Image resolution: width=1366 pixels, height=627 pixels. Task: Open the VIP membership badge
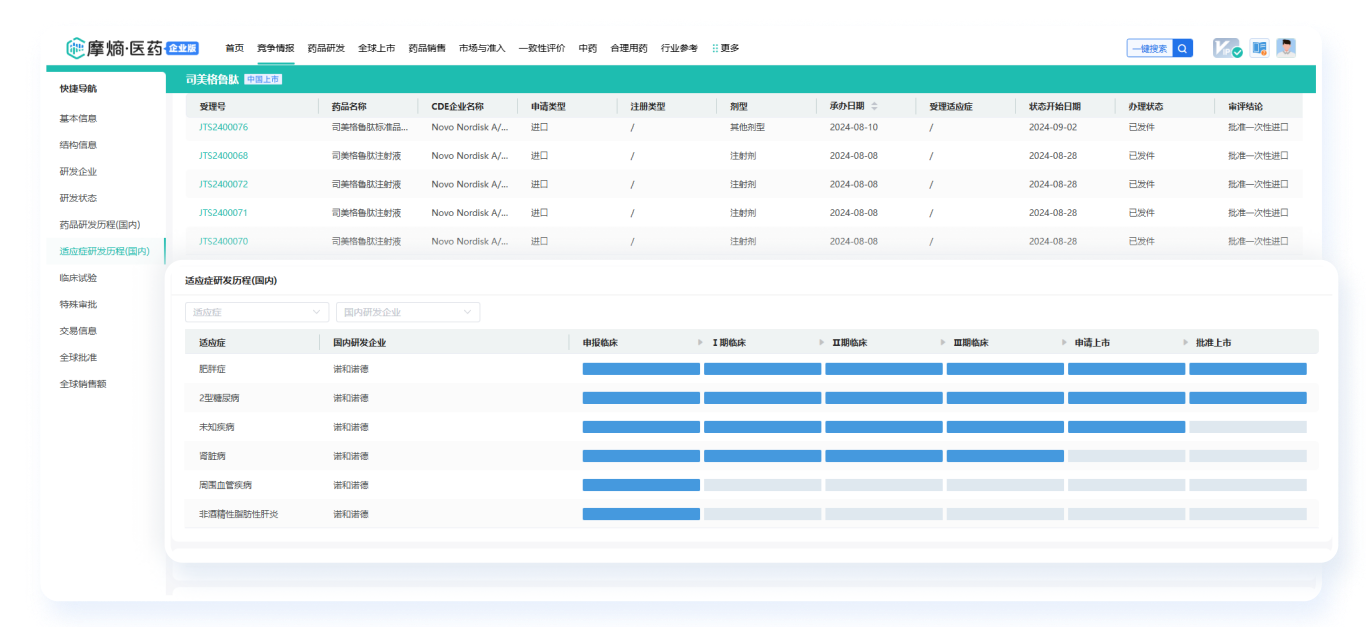(x=1227, y=48)
